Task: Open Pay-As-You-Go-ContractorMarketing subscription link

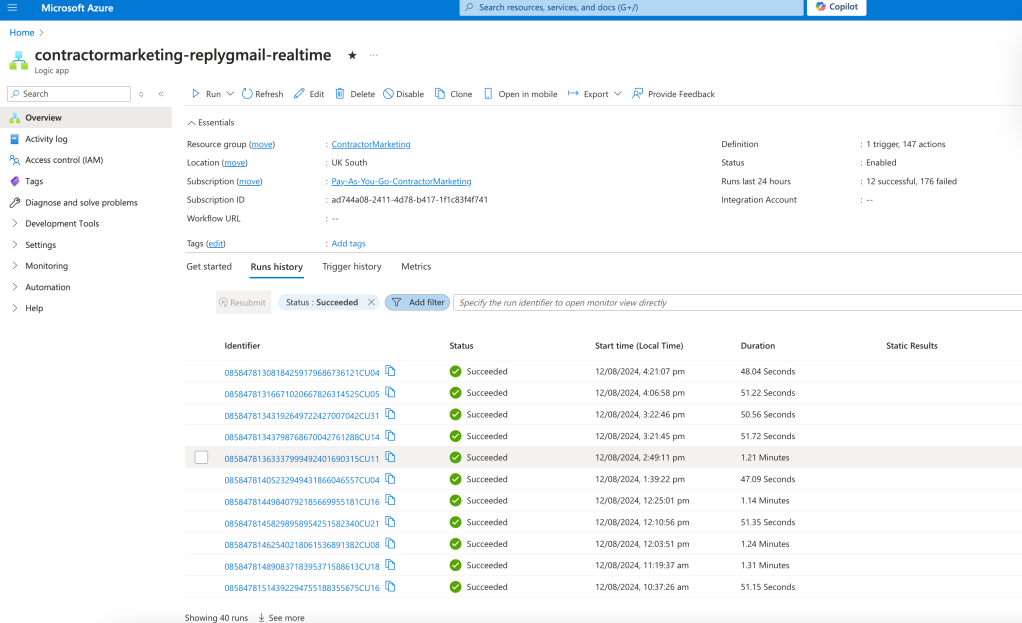Action: tap(401, 181)
